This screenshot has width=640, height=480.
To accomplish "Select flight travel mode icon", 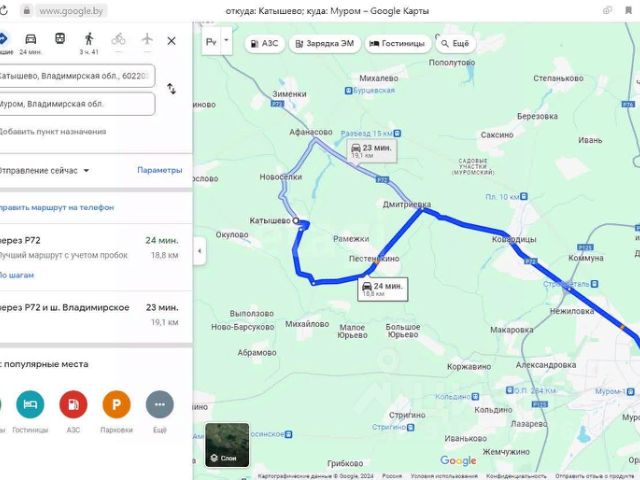I will [x=147, y=39].
